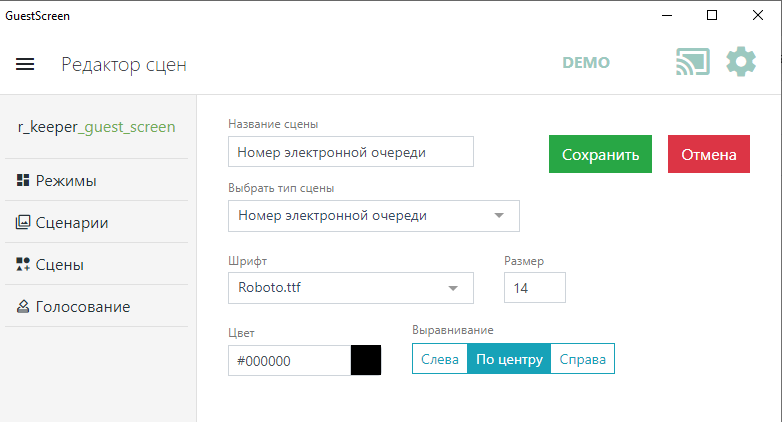Click the Сценарии library icon
Image resolution: width=782 pixels, height=422 pixels.
24,223
